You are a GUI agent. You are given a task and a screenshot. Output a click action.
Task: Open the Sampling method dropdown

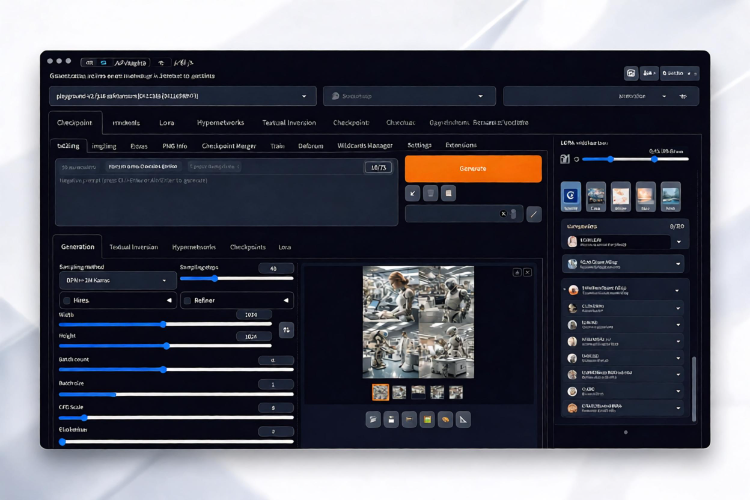[x=118, y=280]
